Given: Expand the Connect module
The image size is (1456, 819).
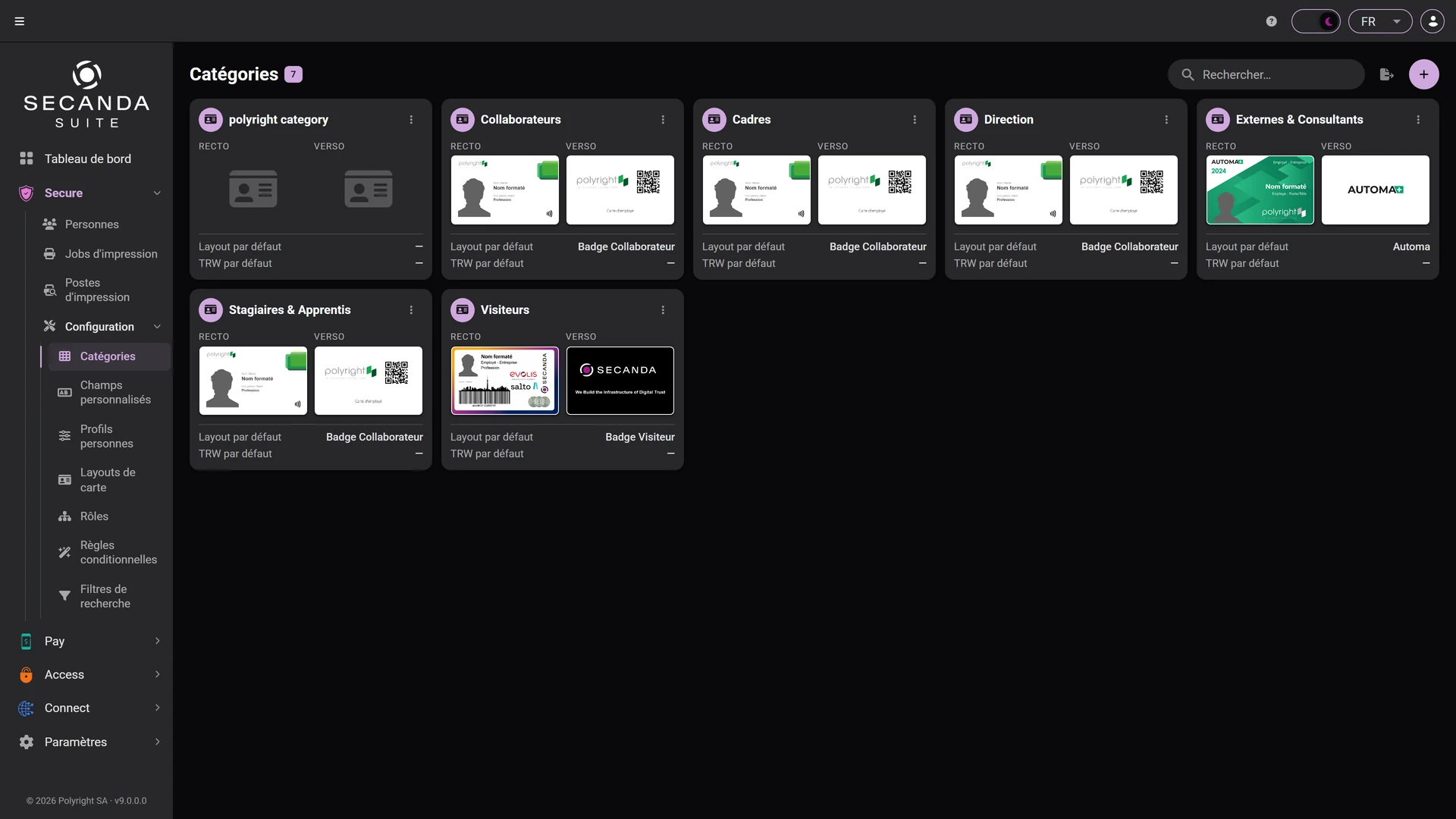Looking at the screenshot, I should pos(86,708).
